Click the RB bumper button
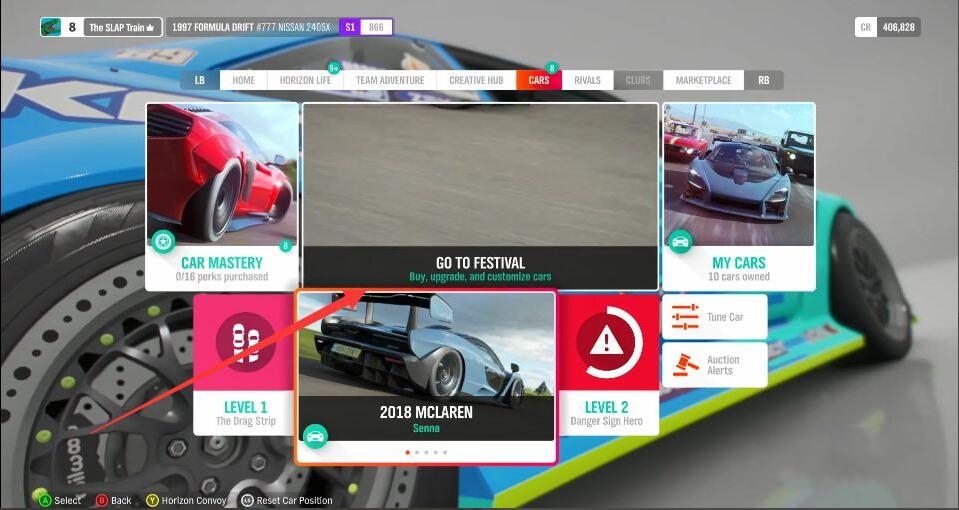 (764, 80)
